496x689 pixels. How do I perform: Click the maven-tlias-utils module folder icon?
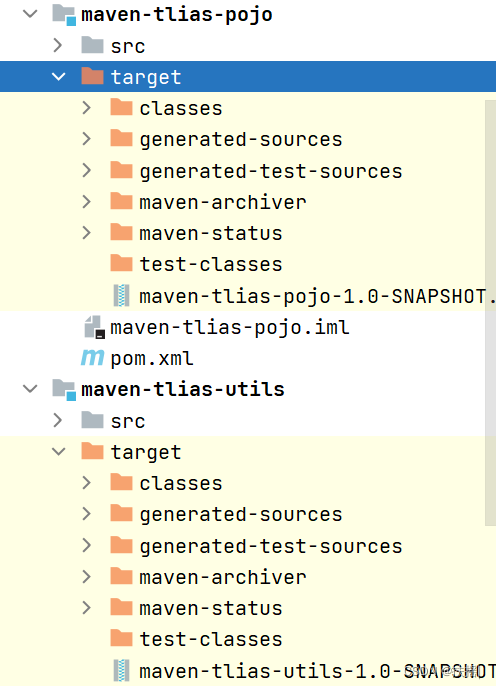(64, 389)
